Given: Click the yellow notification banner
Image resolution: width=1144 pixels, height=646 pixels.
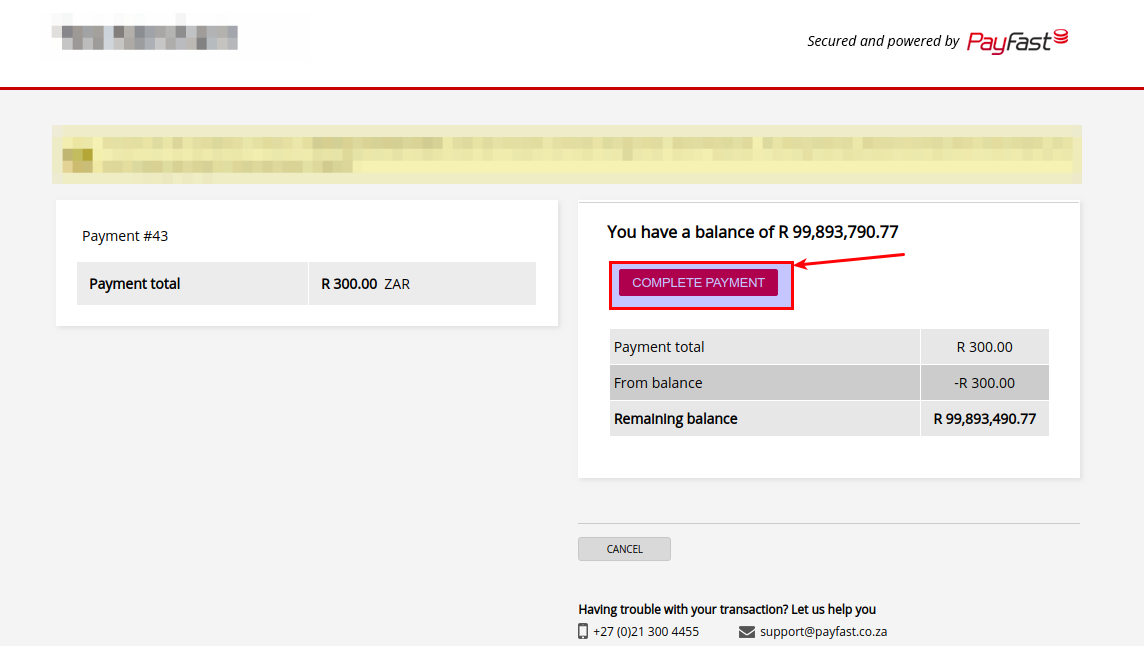Looking at the screenshot, I should 566,154.
